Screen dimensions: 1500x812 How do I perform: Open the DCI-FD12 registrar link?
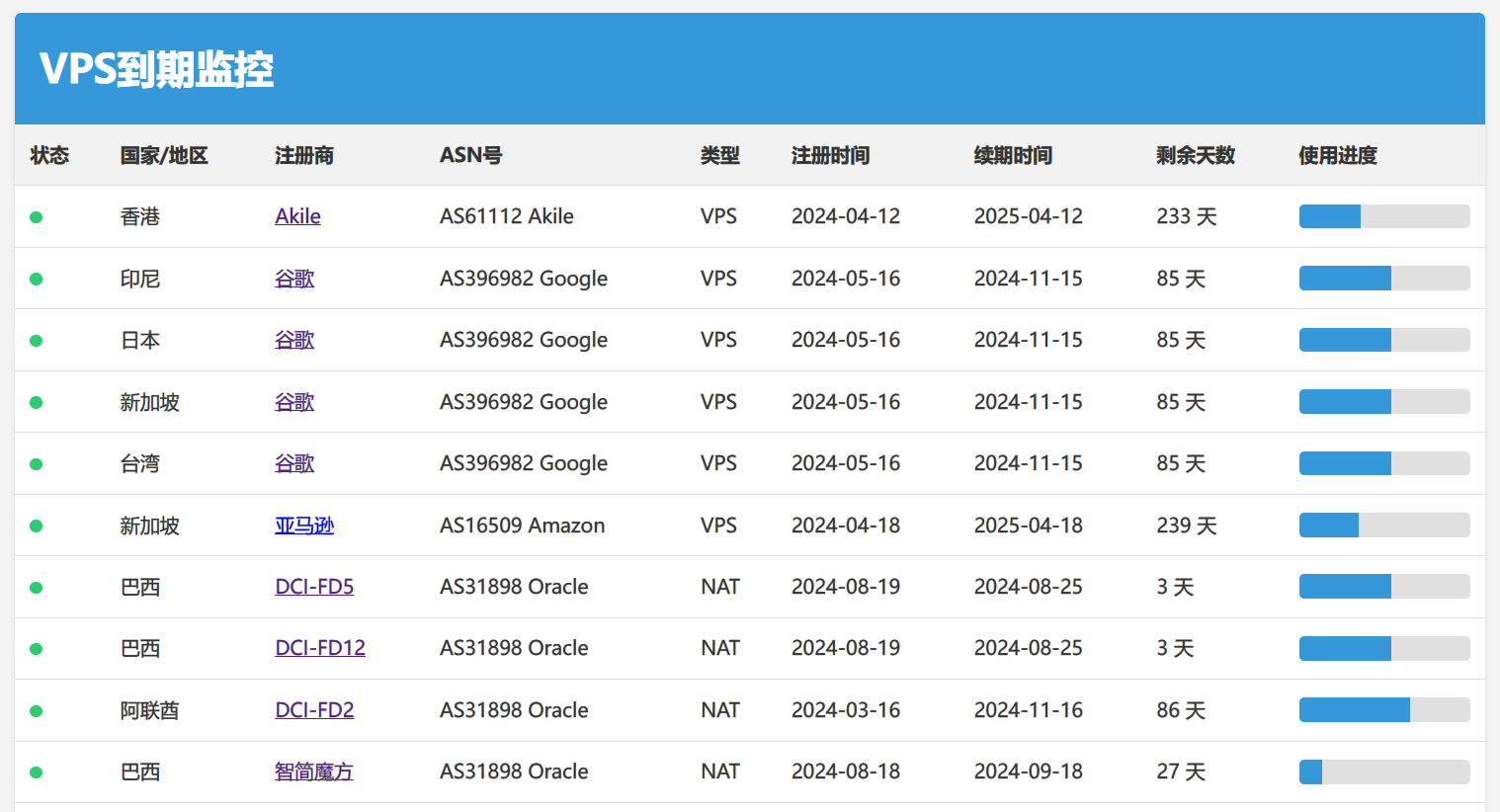tap(320, 648)
